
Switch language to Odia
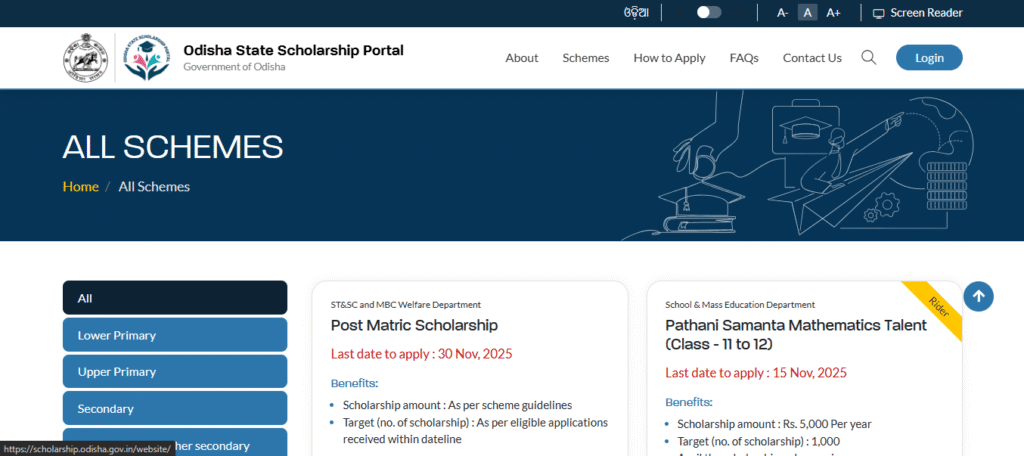[636, 13]
